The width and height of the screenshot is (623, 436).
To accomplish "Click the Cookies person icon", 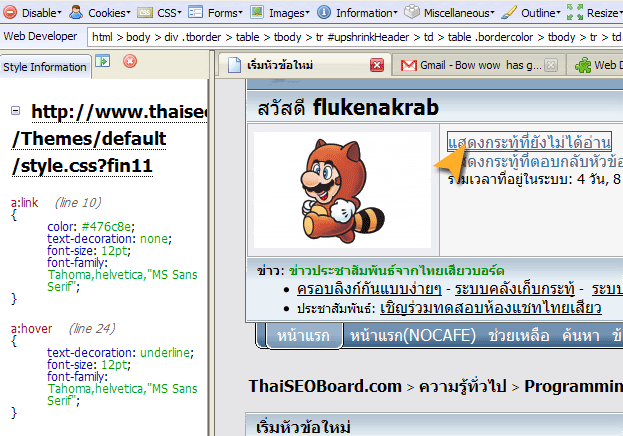I will click(x=76, y=12).
